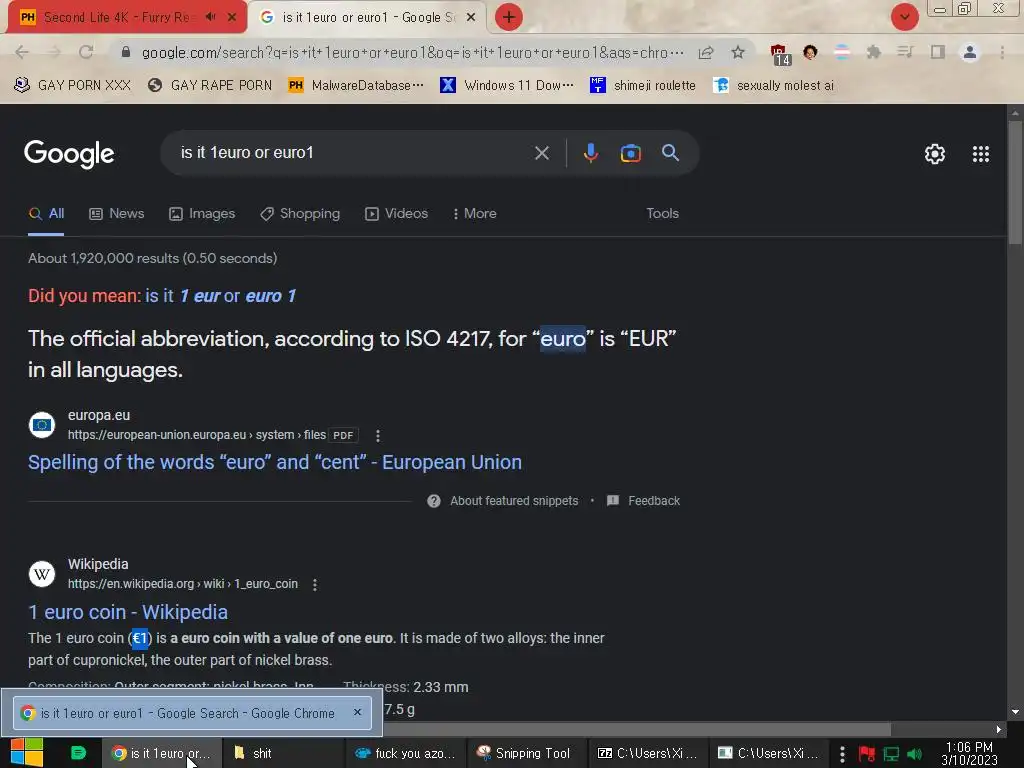Open a new tab with the plus button

point(509,17)
